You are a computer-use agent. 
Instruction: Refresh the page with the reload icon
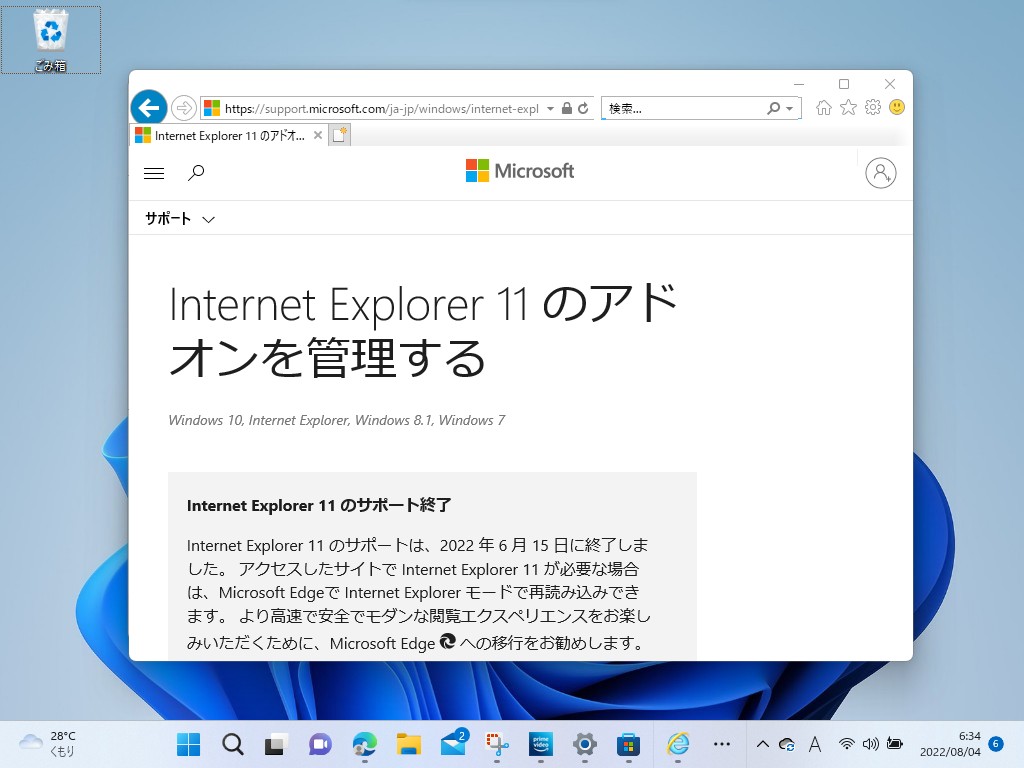pos(582,107)
